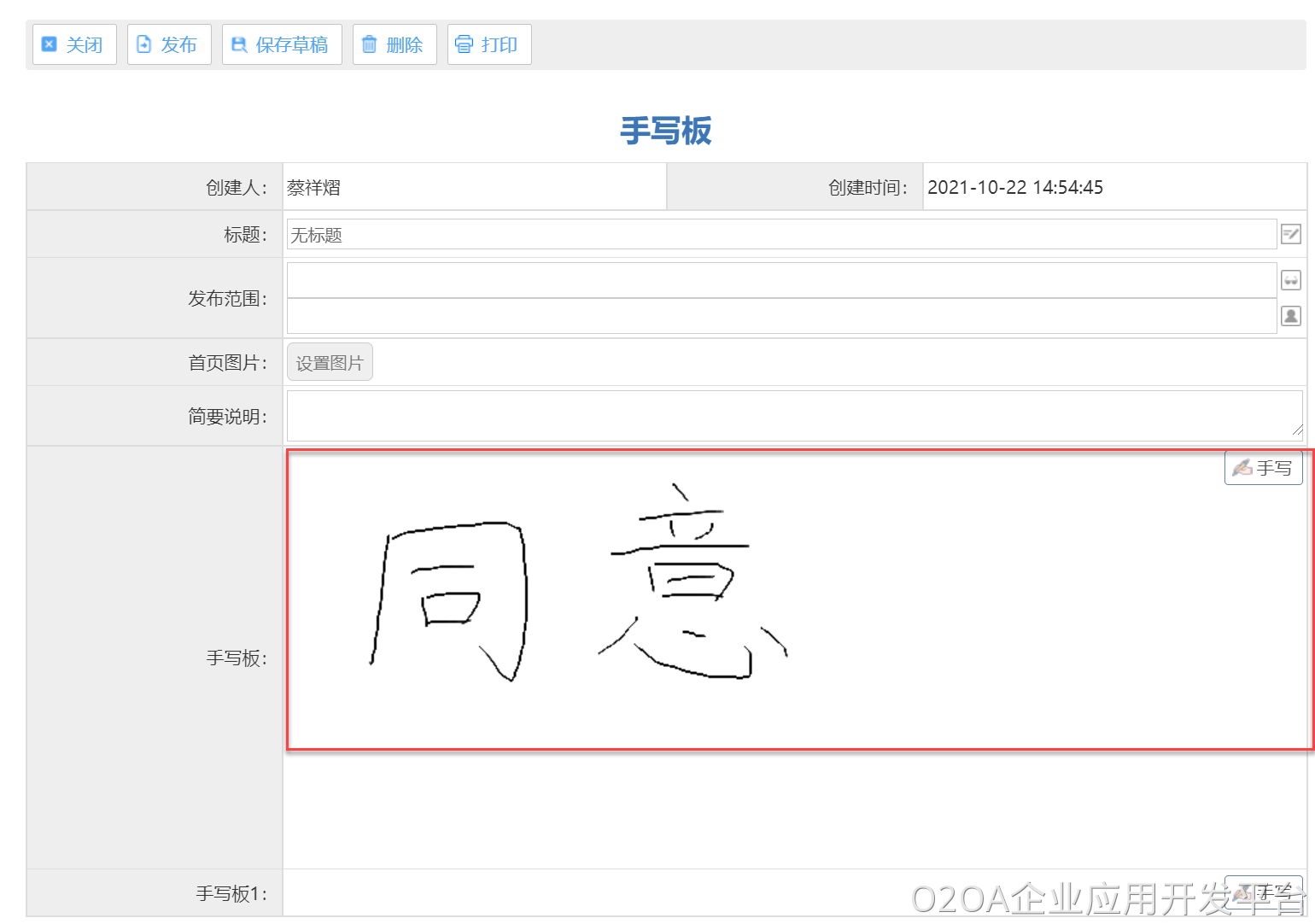Focus the 标题 input showing 无标题
Image resolution: width=1315 pixels, height=924 pixels.
coord(780,235)
